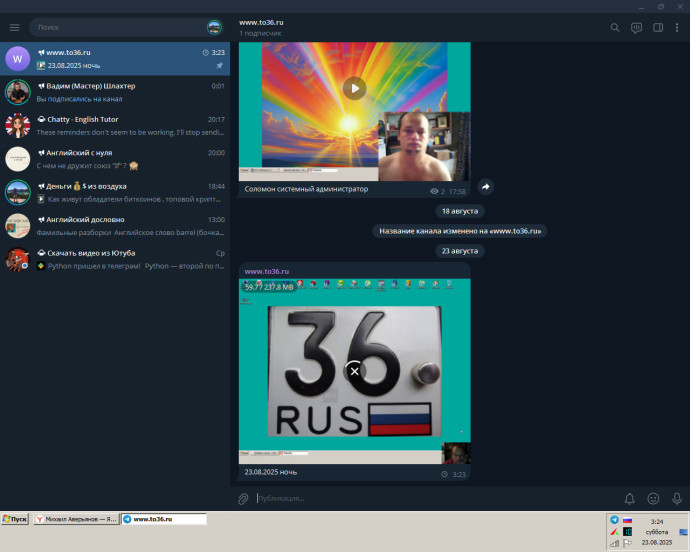The height and width of the screenshot is (552, 690).
Task: Open the Английский дословно channel
Action: 115,226
